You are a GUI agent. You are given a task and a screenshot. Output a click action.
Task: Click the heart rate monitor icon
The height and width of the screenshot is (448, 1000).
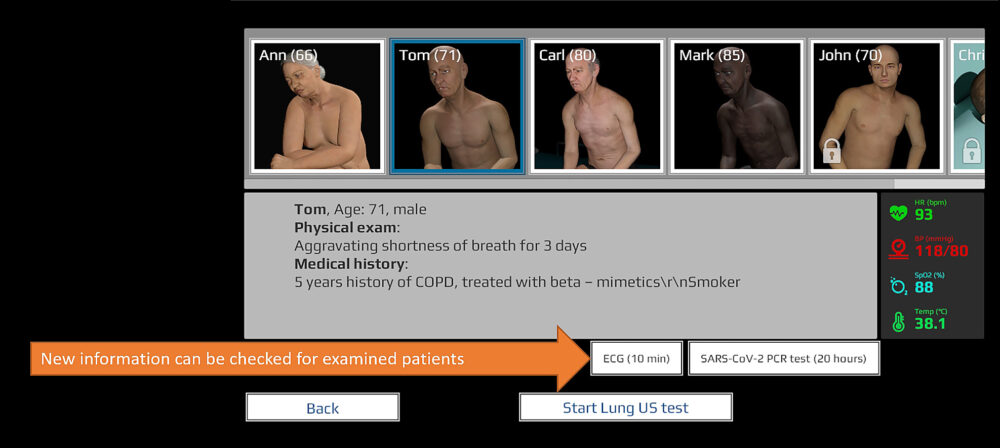(898, 213)
